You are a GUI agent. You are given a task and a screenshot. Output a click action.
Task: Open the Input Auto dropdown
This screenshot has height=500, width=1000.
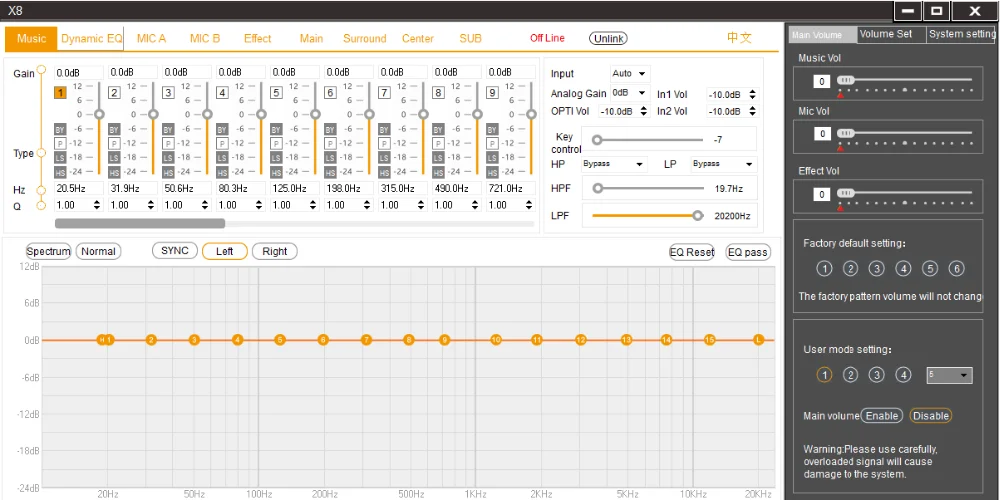point(630,74)
